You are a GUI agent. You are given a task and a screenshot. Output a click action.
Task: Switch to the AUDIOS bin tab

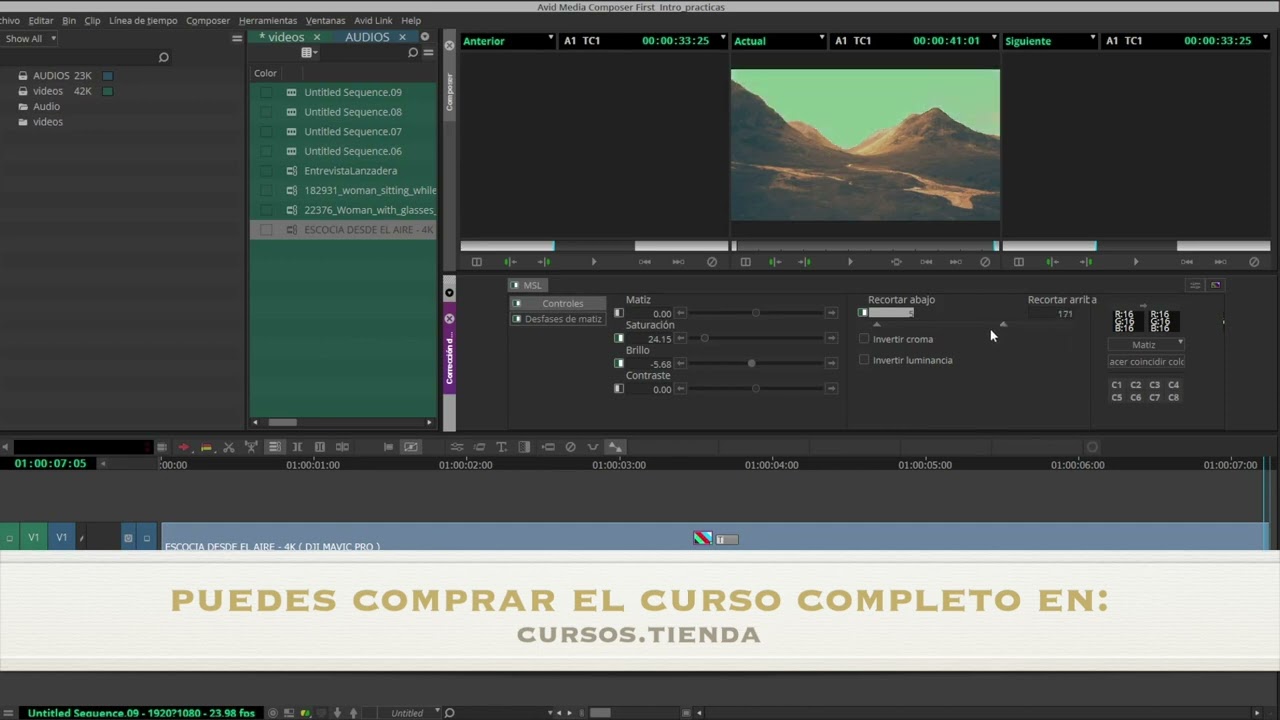367,37
